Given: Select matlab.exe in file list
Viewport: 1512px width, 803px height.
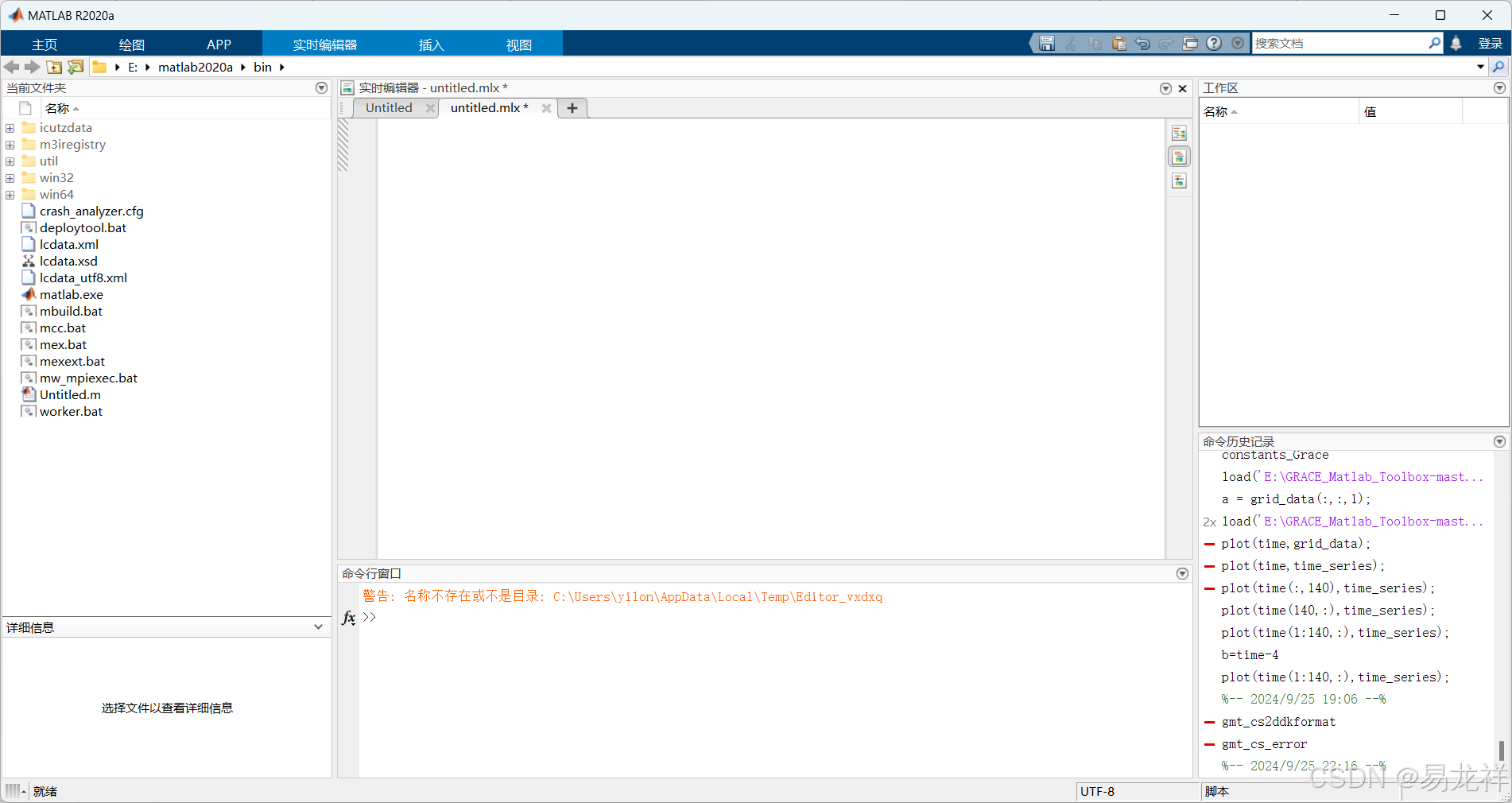Looking at the screenshot, I should [72, 294].
